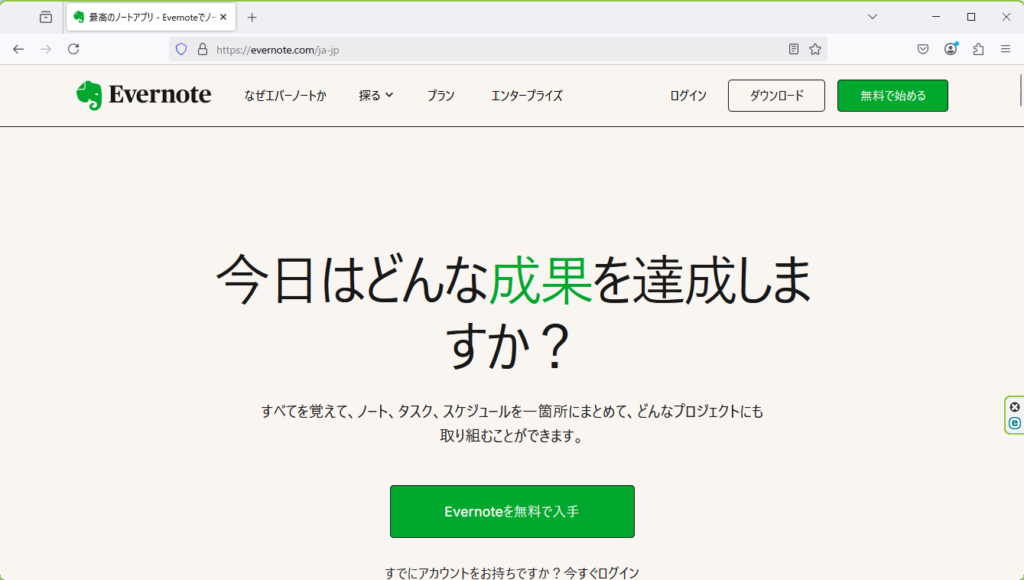Image resolution: width=1024 pixels, height=580 pixels.
Task: Toggle reader view in the address bar
Action: [x=794, y=49]
